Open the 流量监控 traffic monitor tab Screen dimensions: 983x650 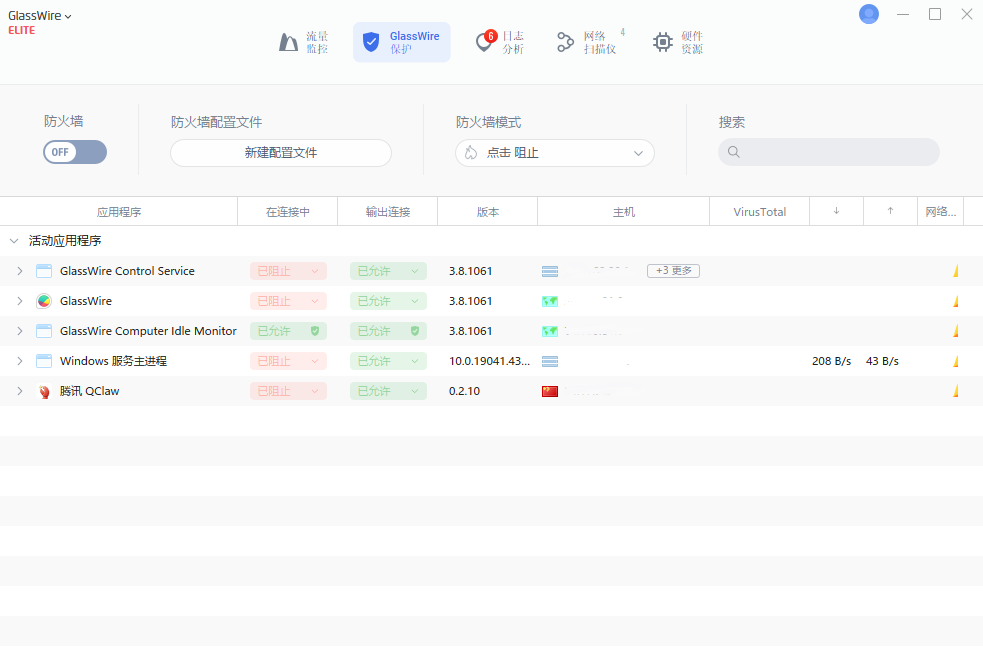[x=303, y=42]
